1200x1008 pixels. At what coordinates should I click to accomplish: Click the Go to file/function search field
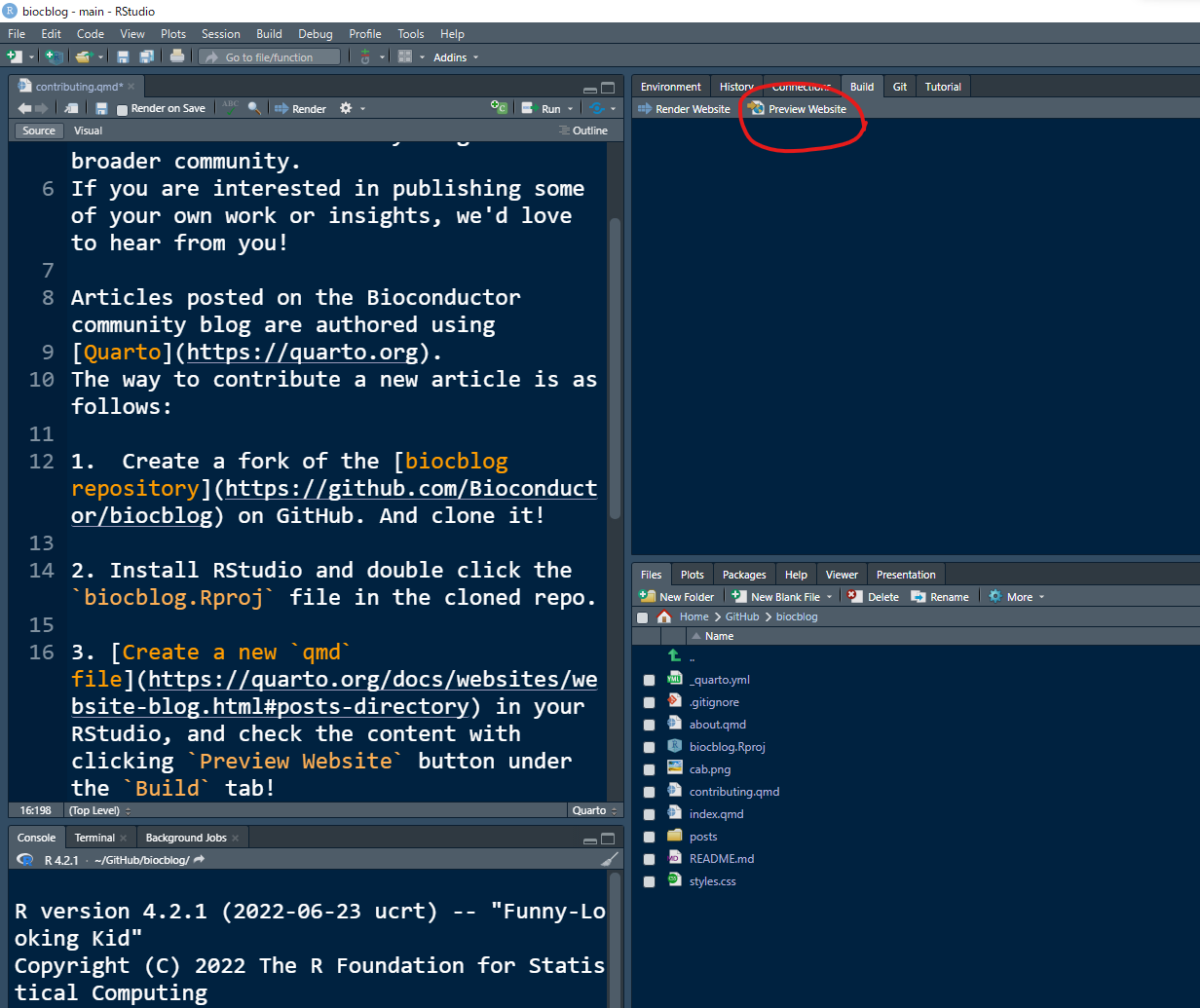[x=270, y=57]
